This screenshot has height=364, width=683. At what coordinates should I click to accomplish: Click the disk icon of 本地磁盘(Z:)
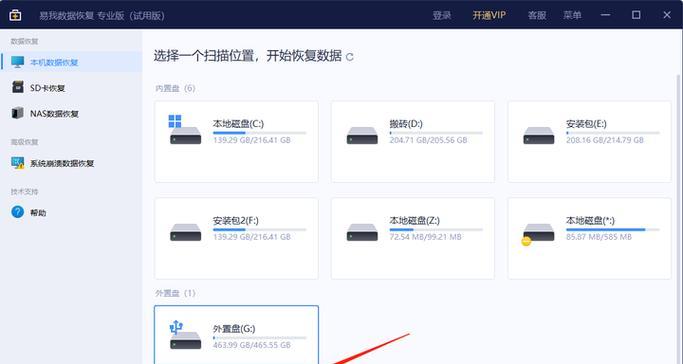(362, 232)
